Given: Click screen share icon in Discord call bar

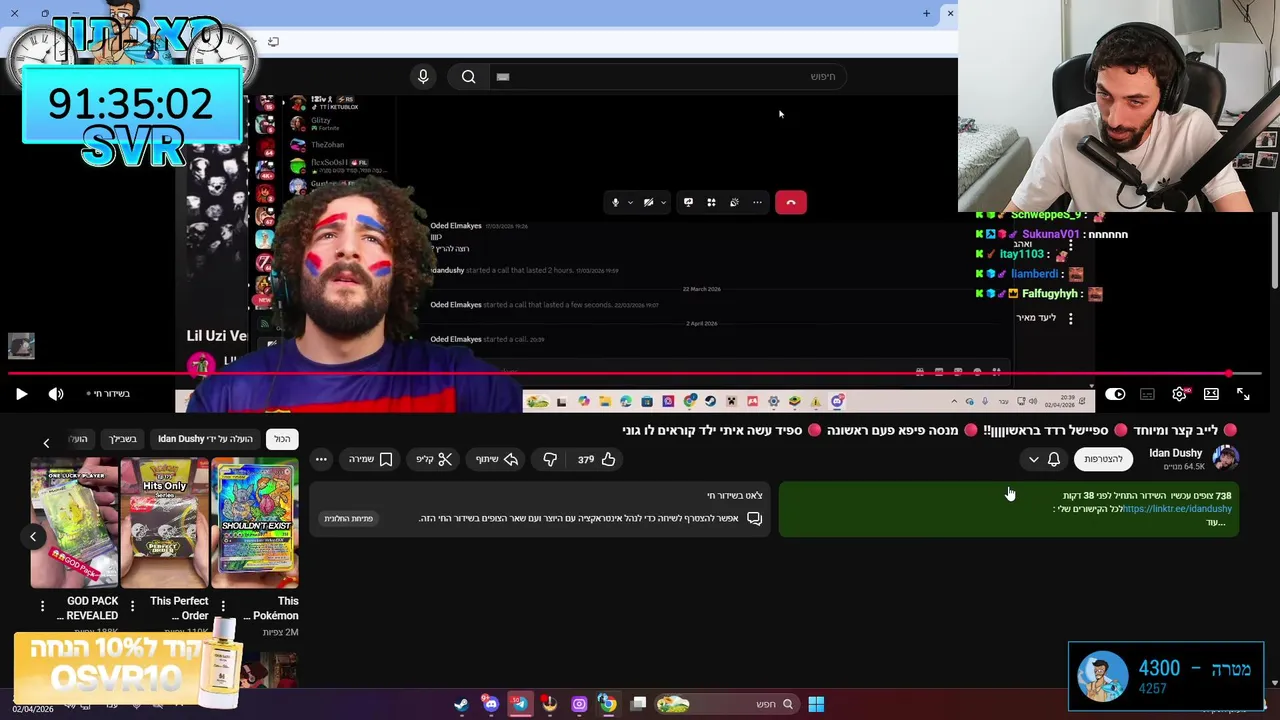Looking at the screenshot, I should pyautogui.click(x=688, y=202).
